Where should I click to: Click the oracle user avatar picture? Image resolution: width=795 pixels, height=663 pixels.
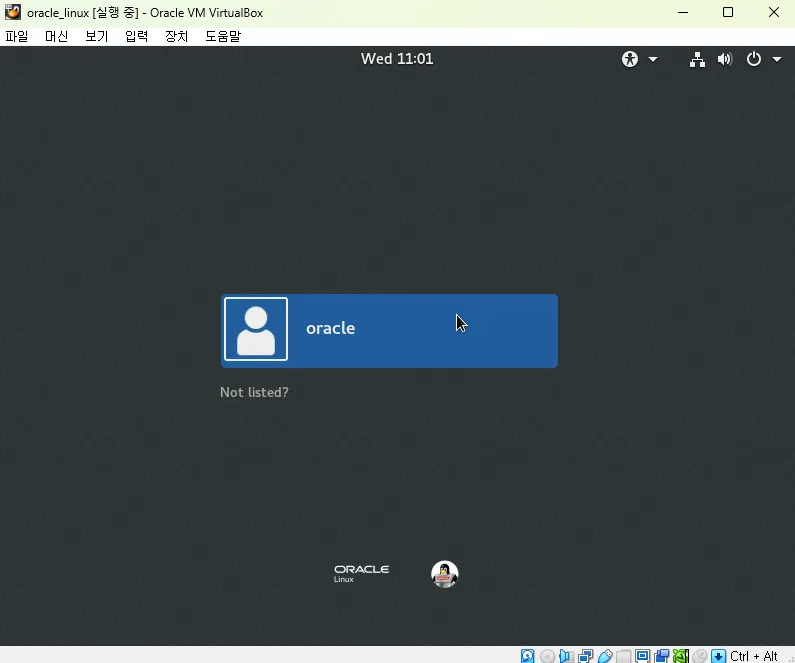tap(256, 329)
